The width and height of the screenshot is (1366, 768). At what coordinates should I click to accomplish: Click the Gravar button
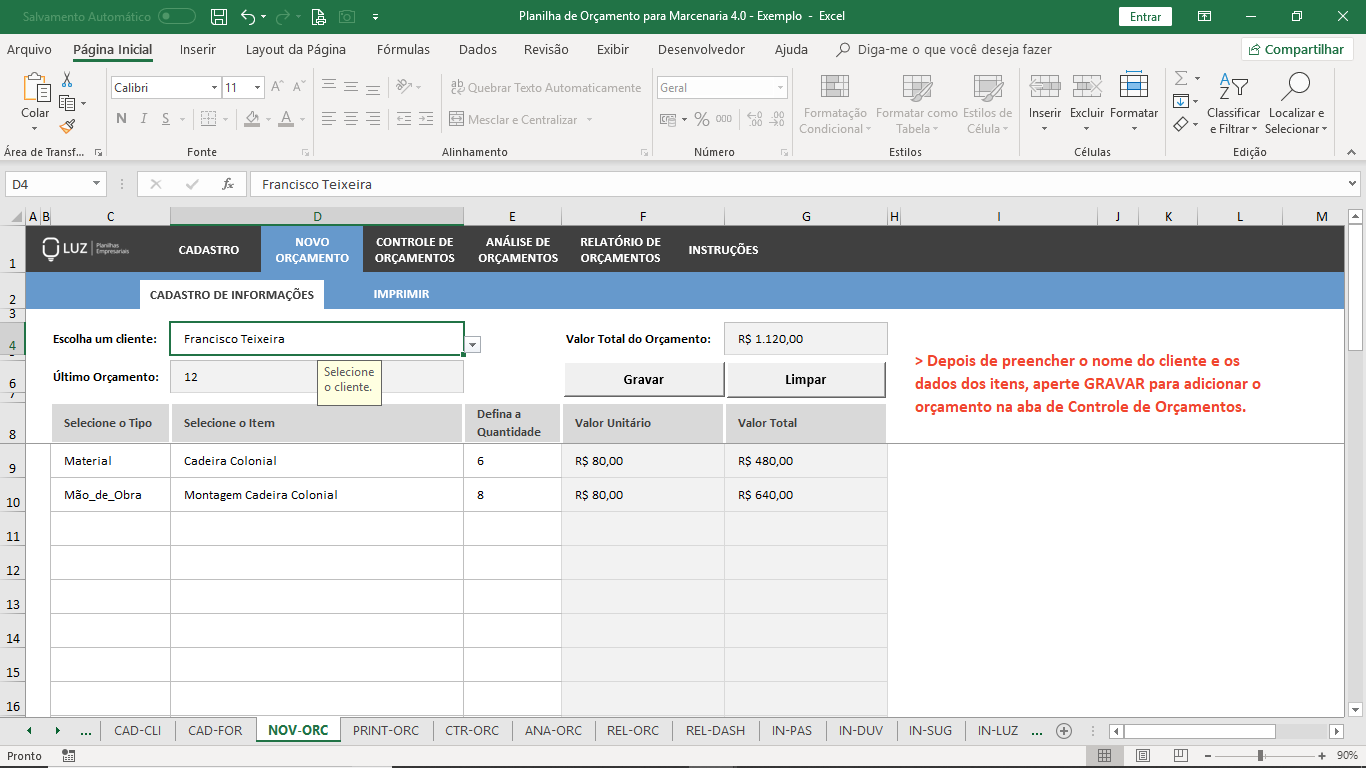[x=644, y=380]
